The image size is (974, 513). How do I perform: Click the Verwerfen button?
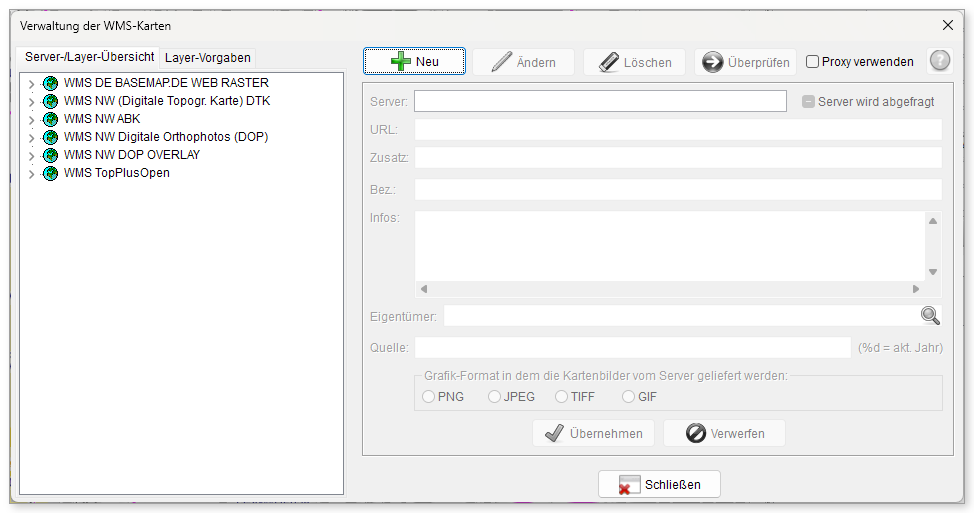tap(724, 434)
